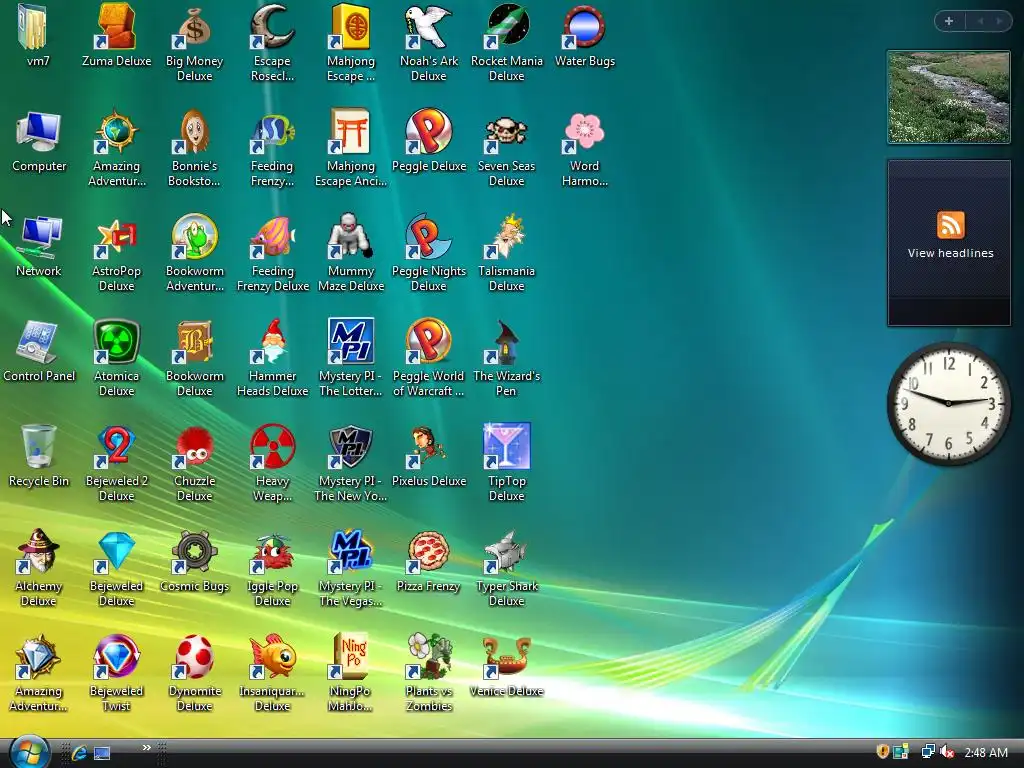
Task: Click the 2:48 AM taskbar clock
Action: 985,752
